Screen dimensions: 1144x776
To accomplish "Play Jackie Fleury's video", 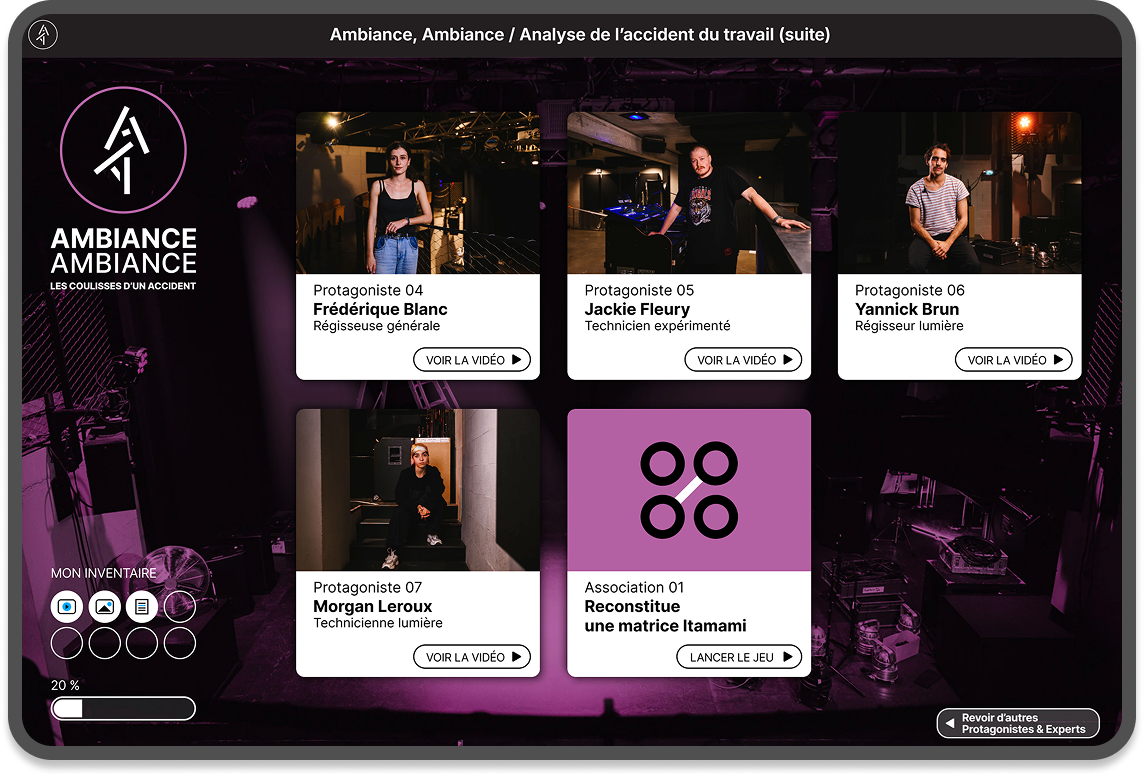I will [743, 360].
